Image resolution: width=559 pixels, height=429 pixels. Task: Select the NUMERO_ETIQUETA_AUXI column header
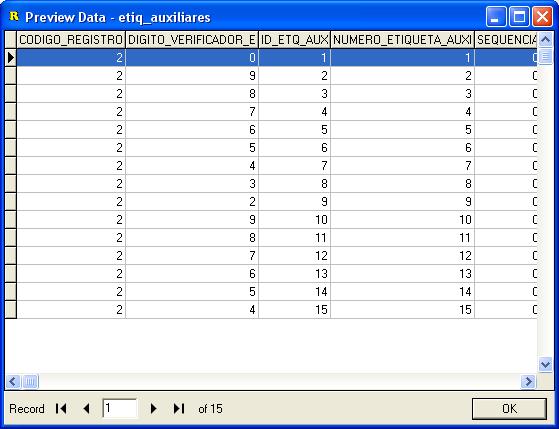tap(402, 40)
